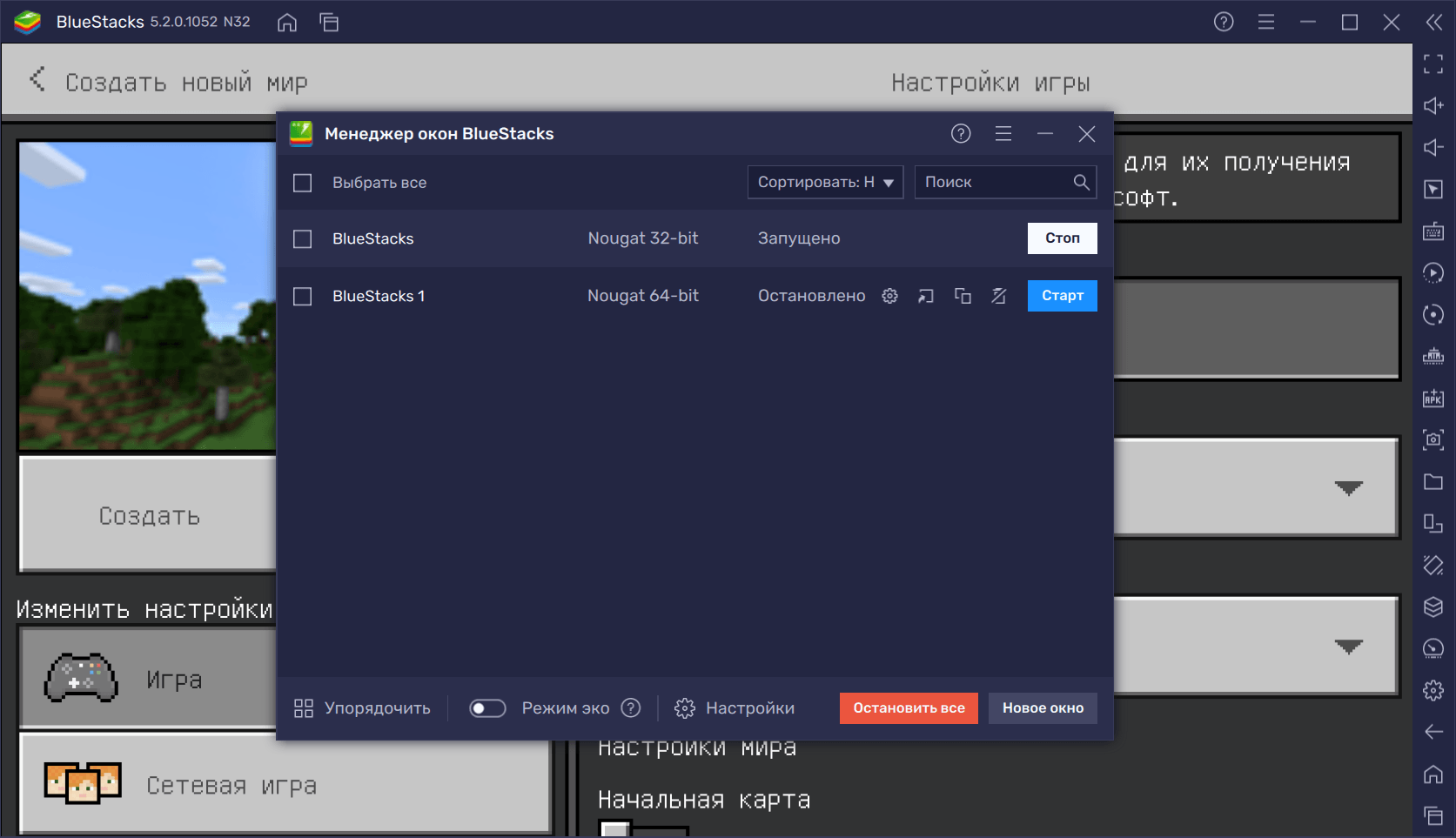Screen dimensions: 1456x838
Task: Open settings gear for BlueStacks 1 instance
Action: pos(889,296)
